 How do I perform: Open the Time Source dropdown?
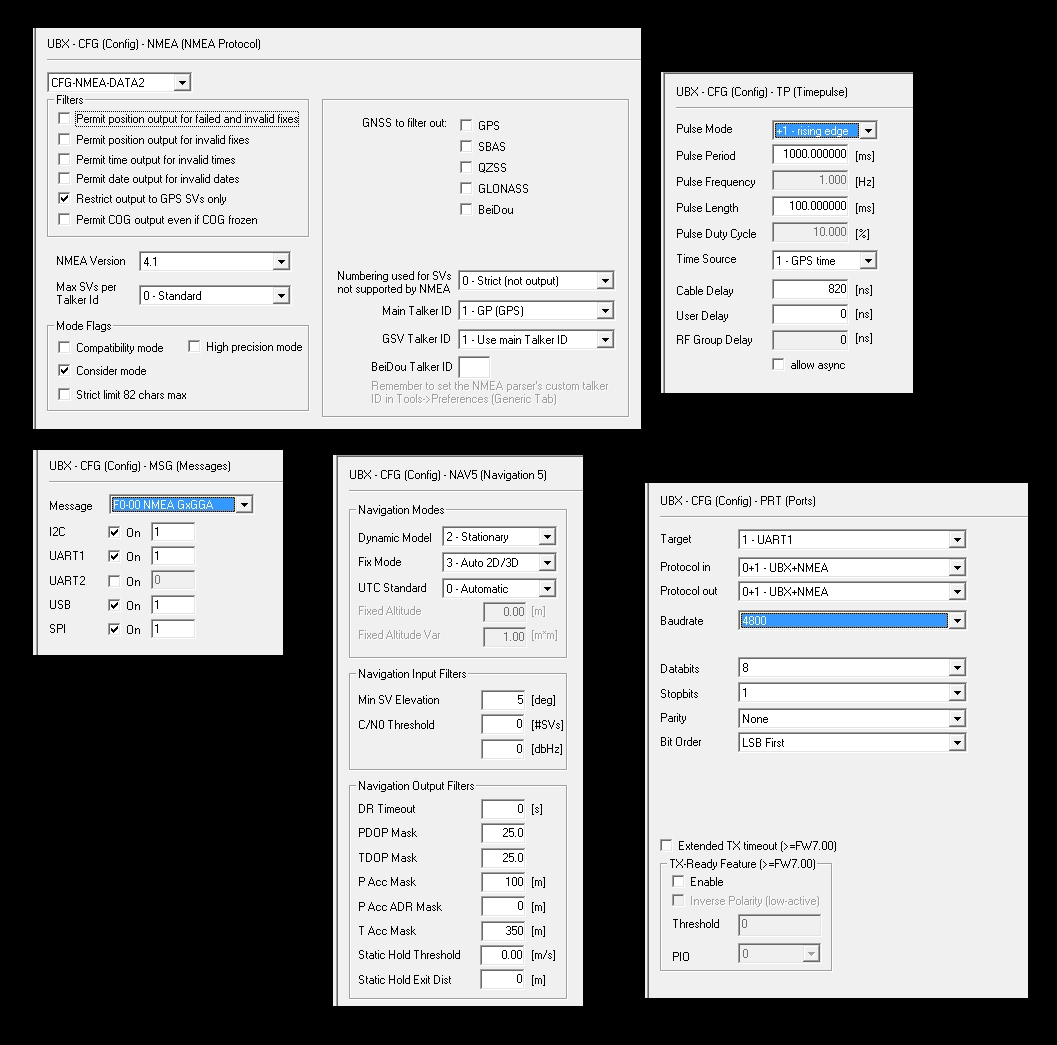(867, 261)
